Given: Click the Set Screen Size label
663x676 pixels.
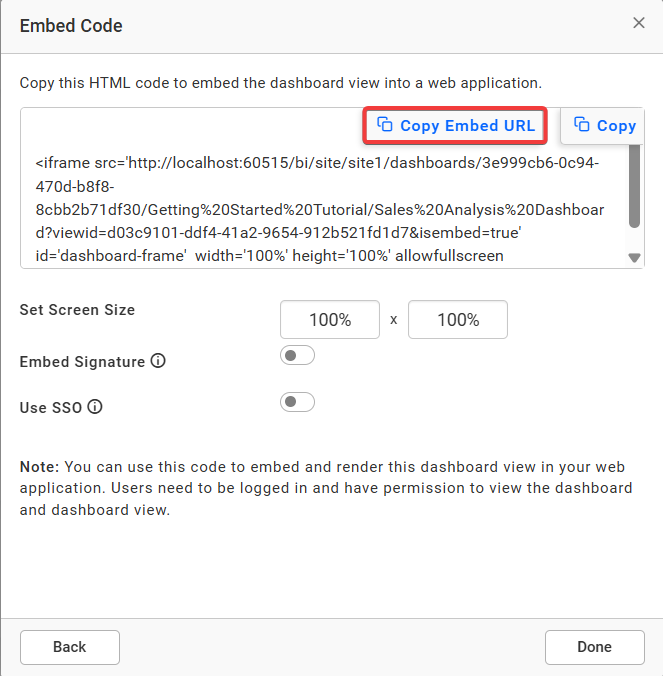Looking at the screenshot, I should [77, 310].
